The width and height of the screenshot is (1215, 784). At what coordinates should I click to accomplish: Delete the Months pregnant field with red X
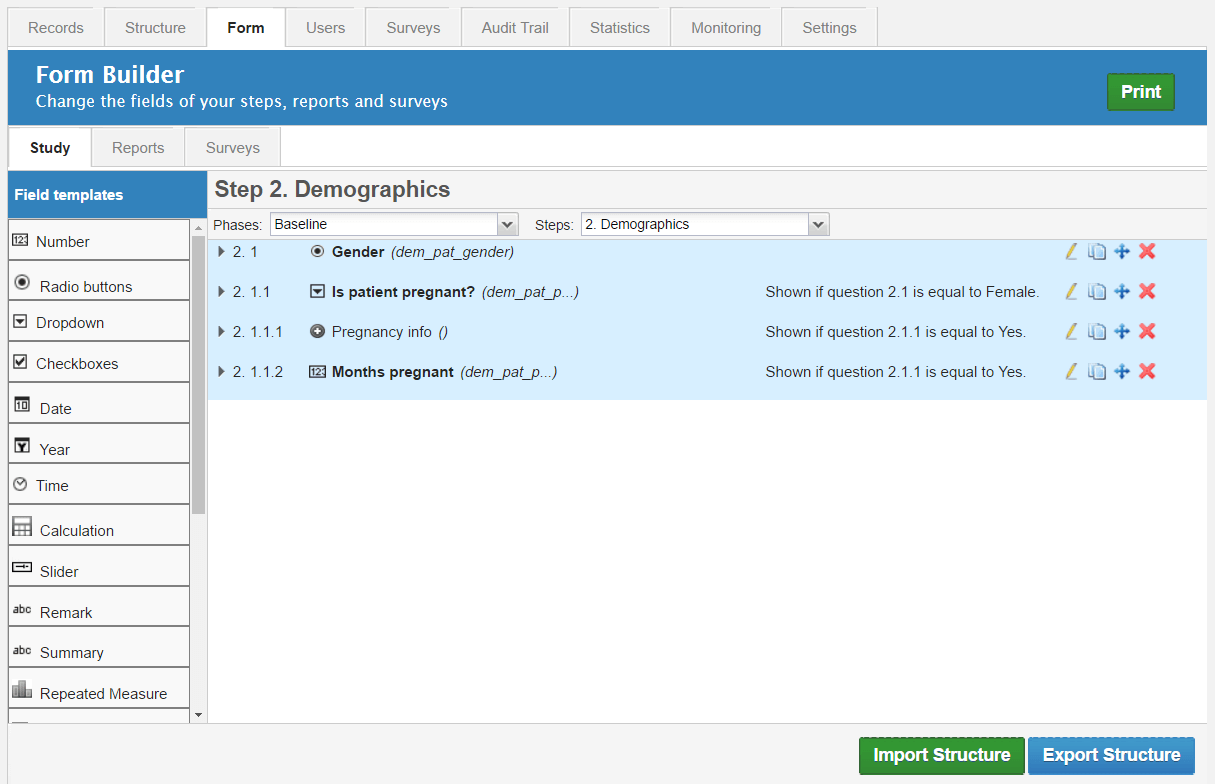click(1147, 372)
